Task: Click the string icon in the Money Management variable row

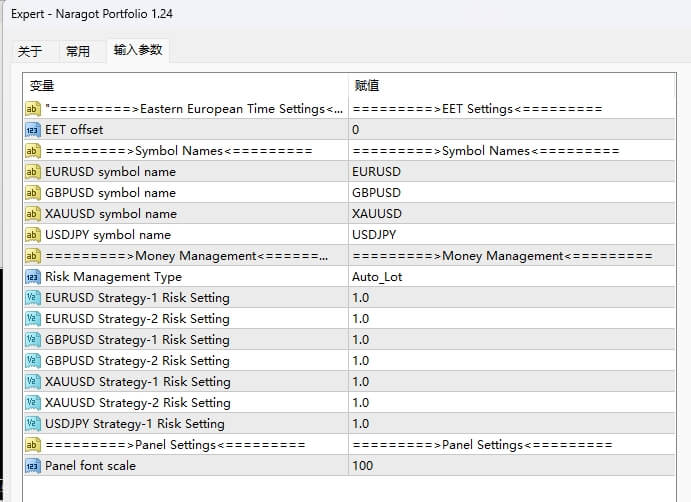Action: (33, 256)
